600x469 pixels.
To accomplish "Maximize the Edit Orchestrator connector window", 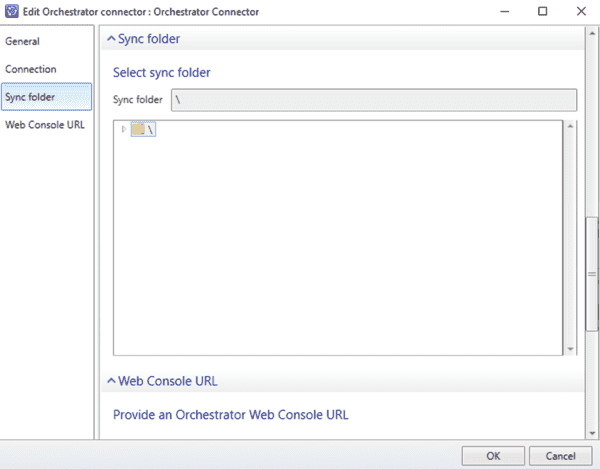I will click(543, 11).
